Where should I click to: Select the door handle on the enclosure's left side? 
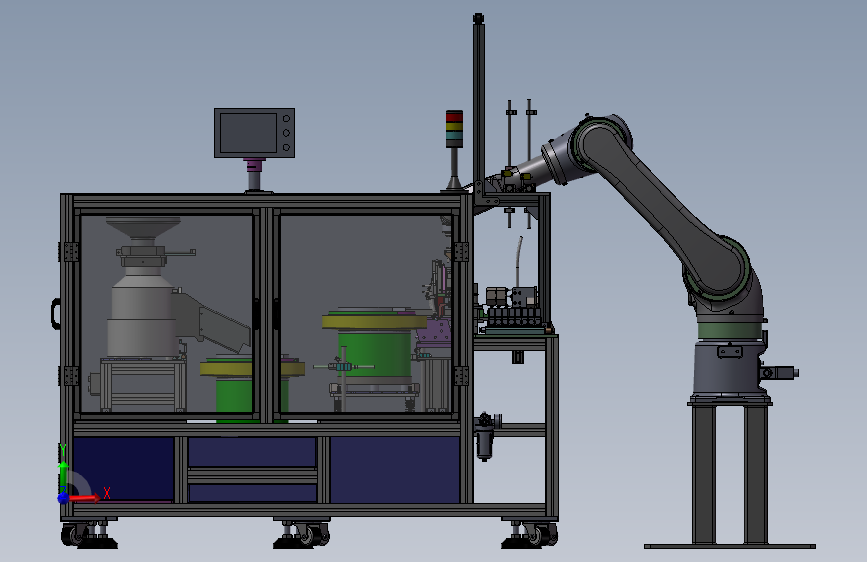pyautogui.click(x=56, y=314)
